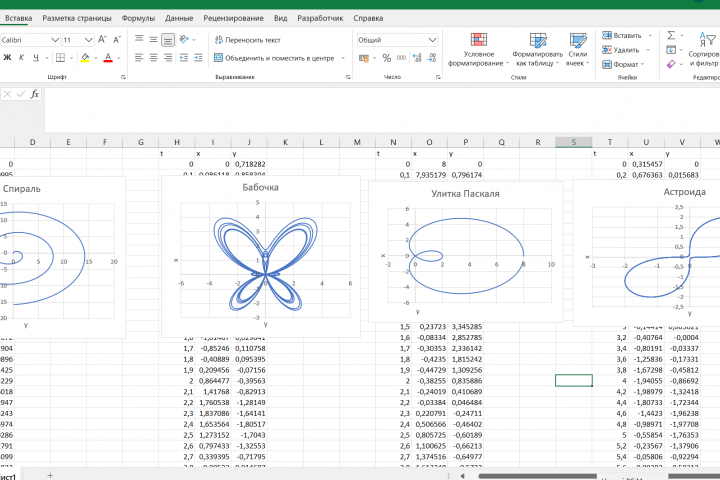This screenshot has height=480, width=720.
Task: Select the Бабочка butterfly chart
Action: click(x=261, y=256)
